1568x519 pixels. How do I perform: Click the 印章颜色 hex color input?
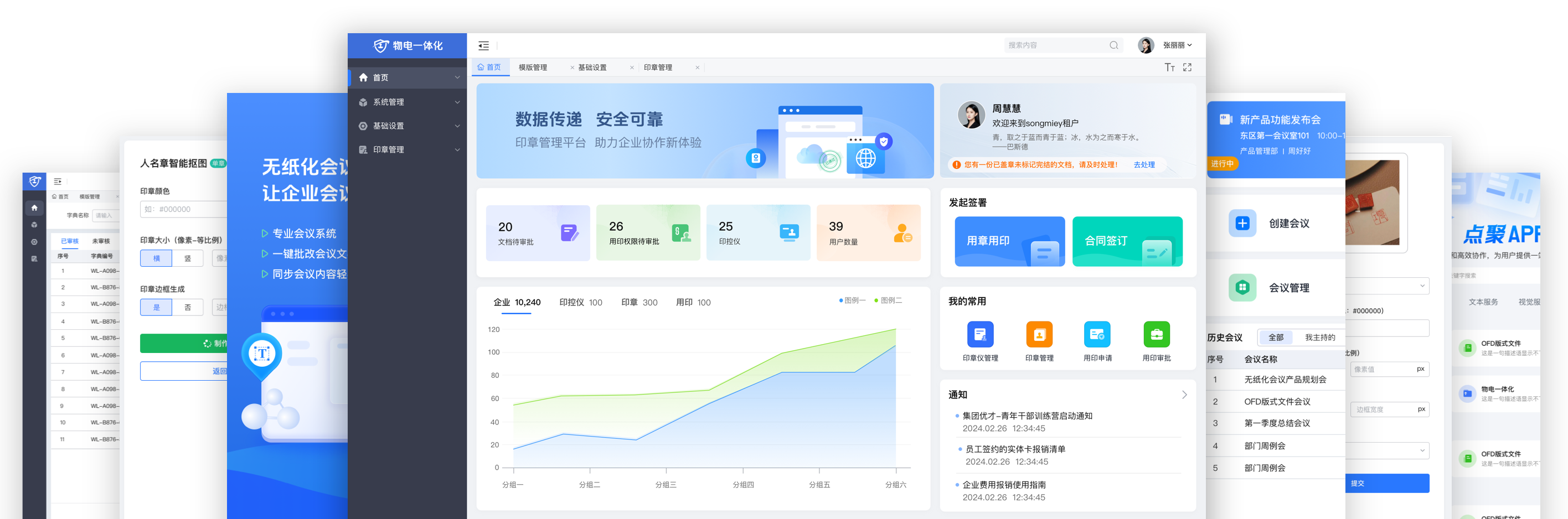tap(183, 209)
